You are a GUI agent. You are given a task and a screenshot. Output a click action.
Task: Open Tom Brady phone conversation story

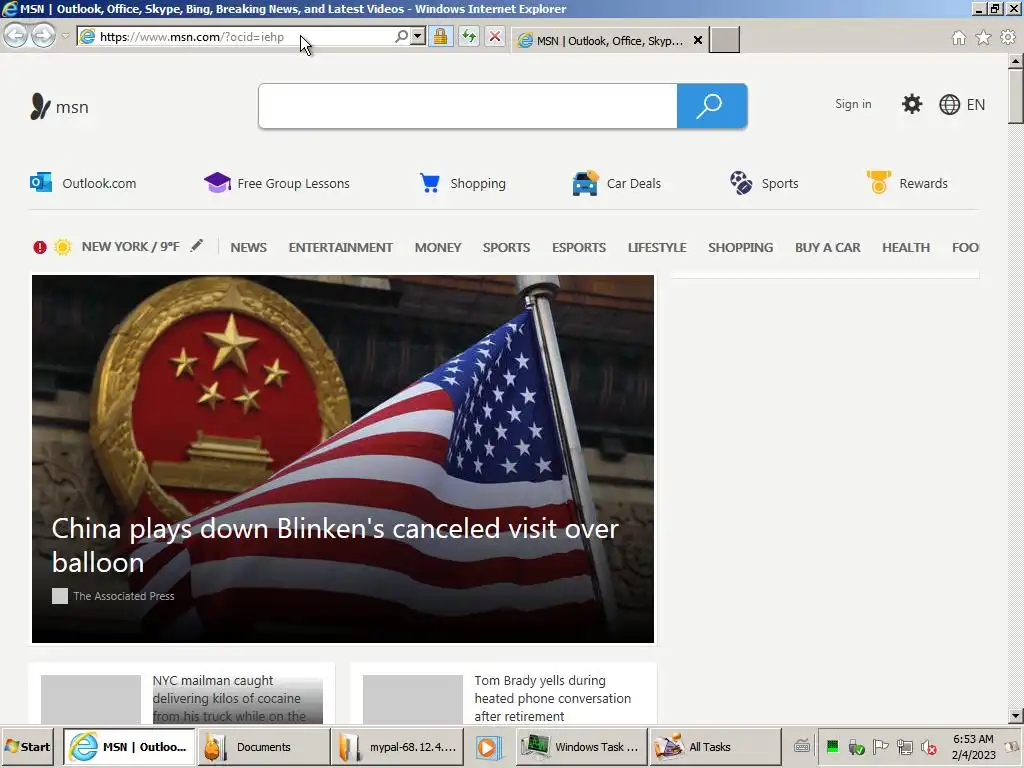pyautogui.click(x=552, y=699)
